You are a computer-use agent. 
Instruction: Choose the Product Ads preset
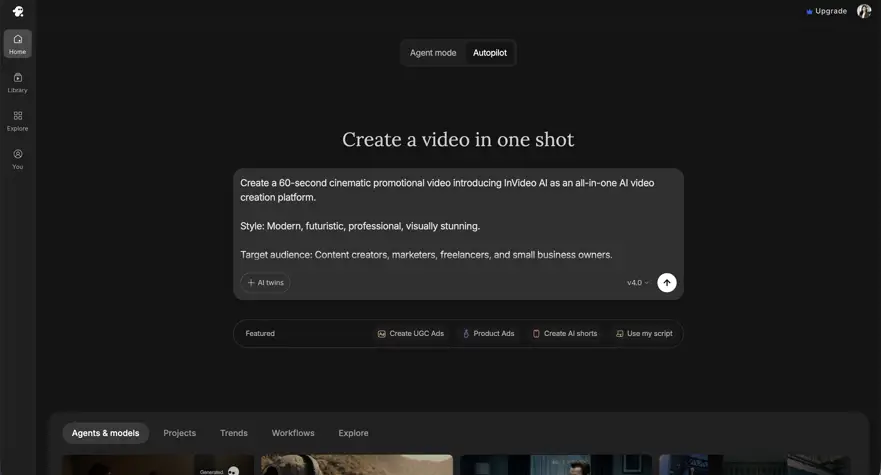488,333
